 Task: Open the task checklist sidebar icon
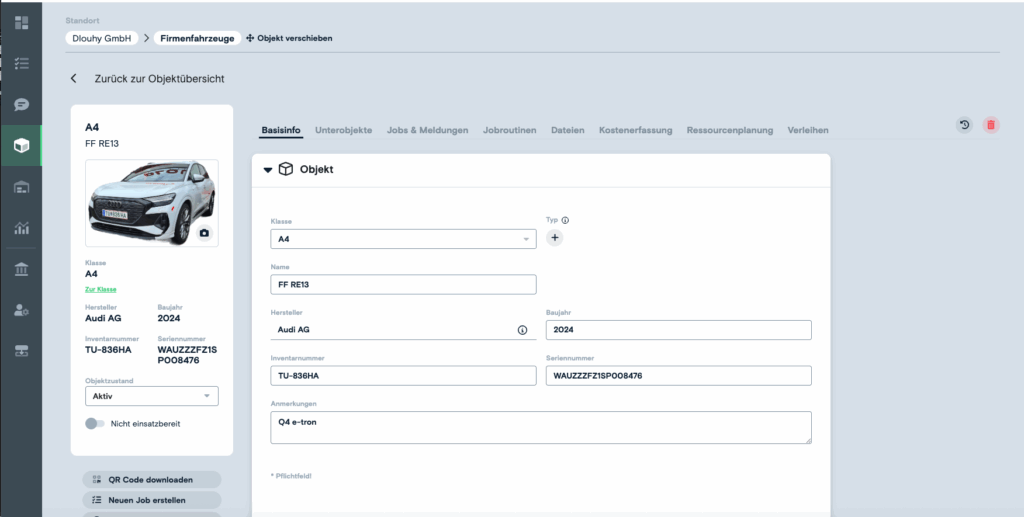click(x=21, y=63)
